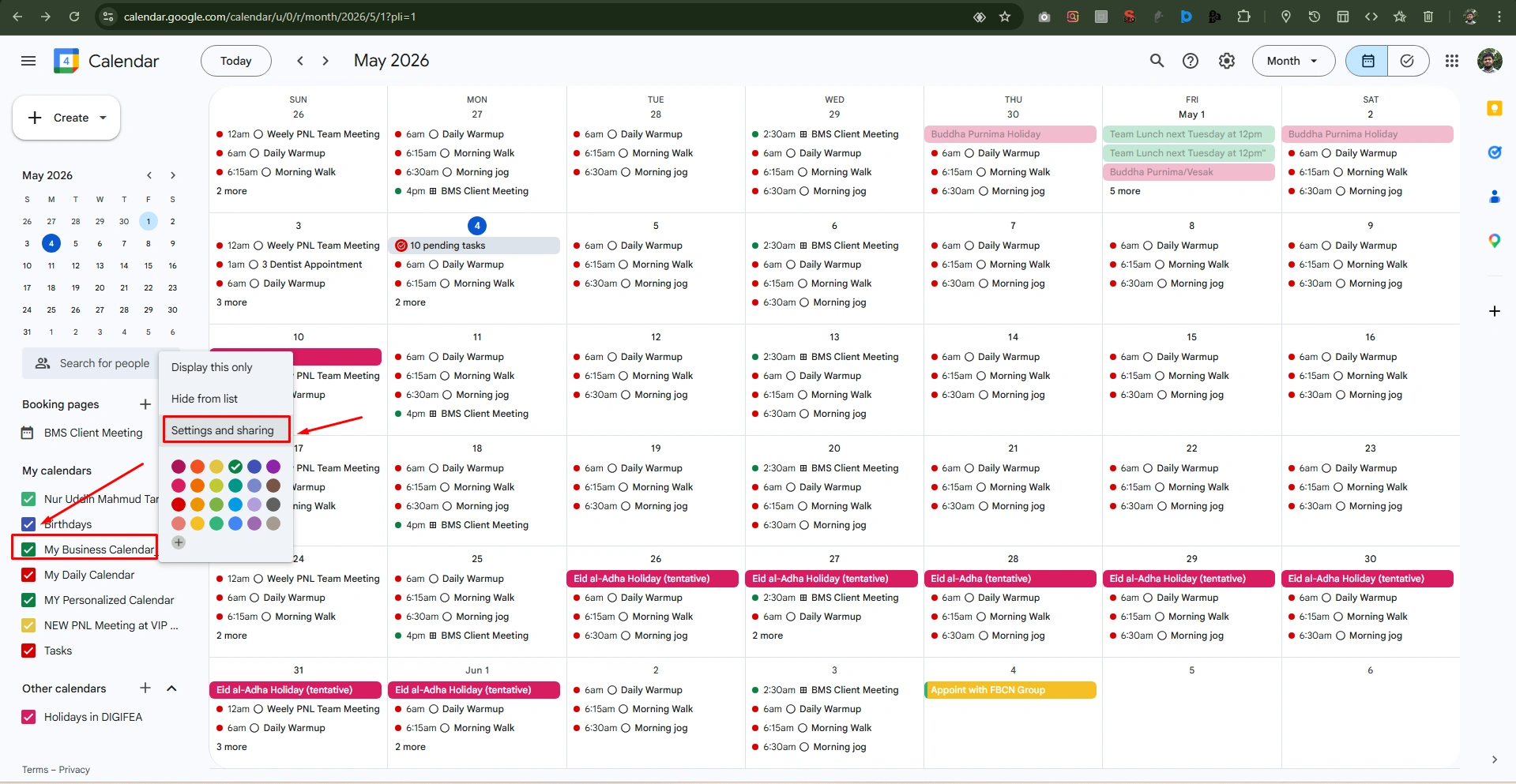Go to previous month in main header
Viewport: 1516px width, 784px height.
point(300,61)
